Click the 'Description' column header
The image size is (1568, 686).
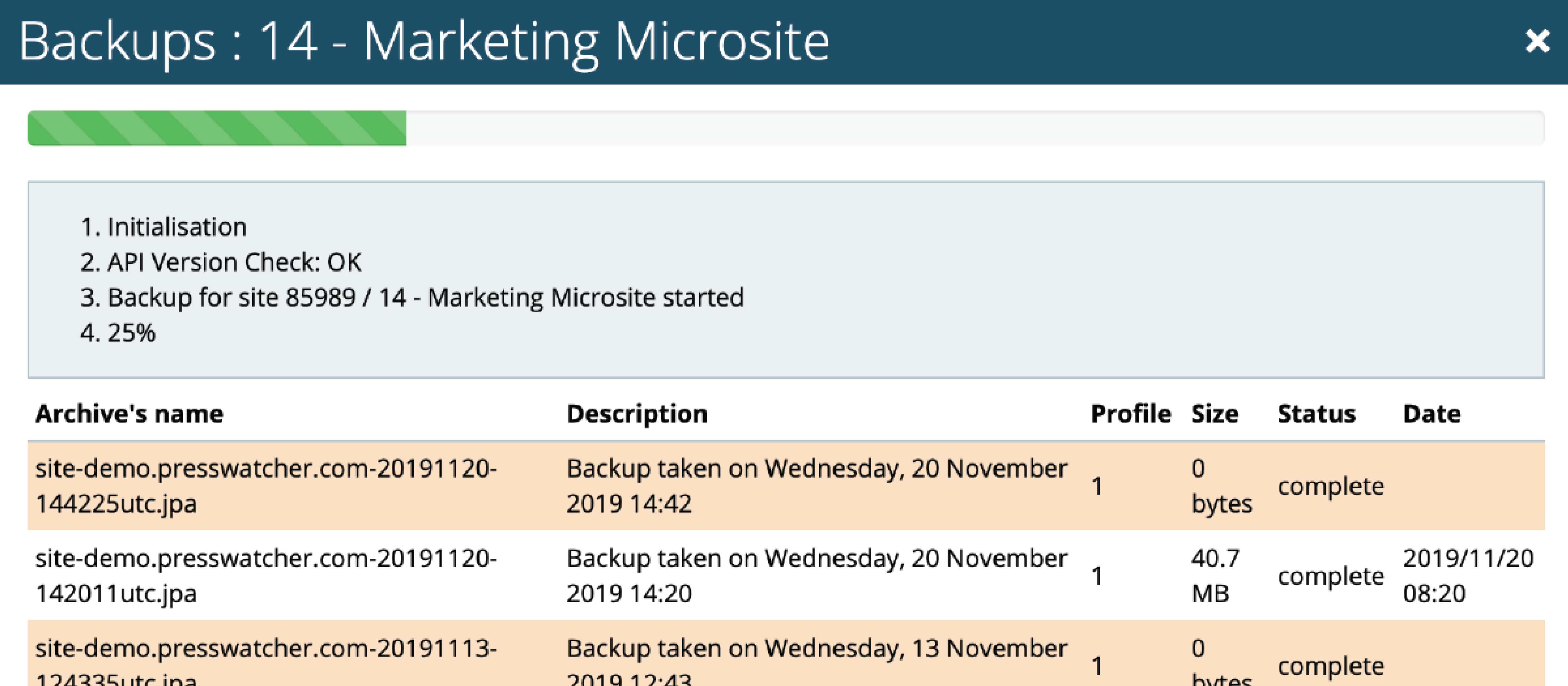(637, 414)
